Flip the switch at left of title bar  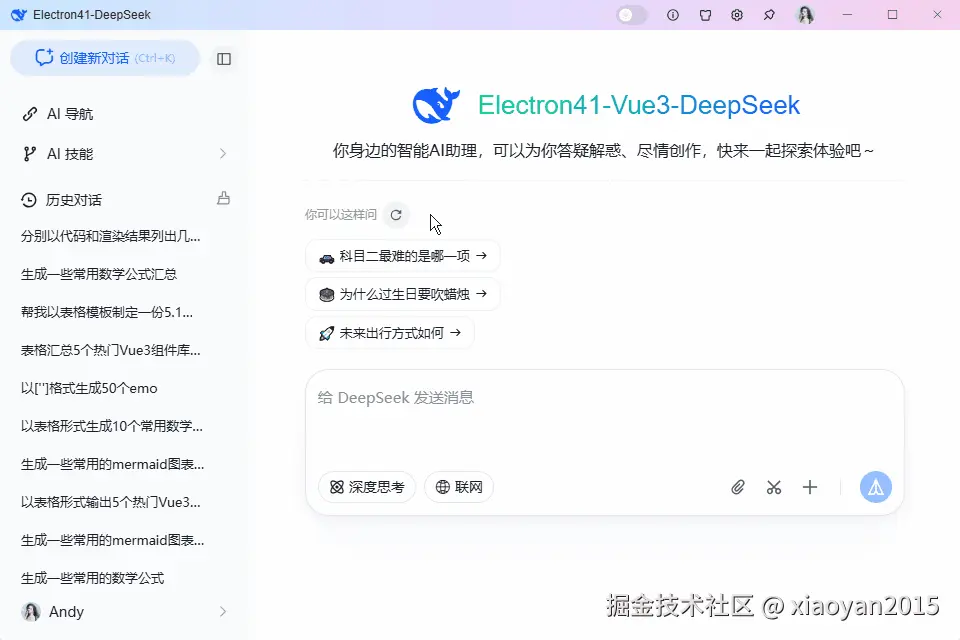pyautogui.click(x=629, y=15)
